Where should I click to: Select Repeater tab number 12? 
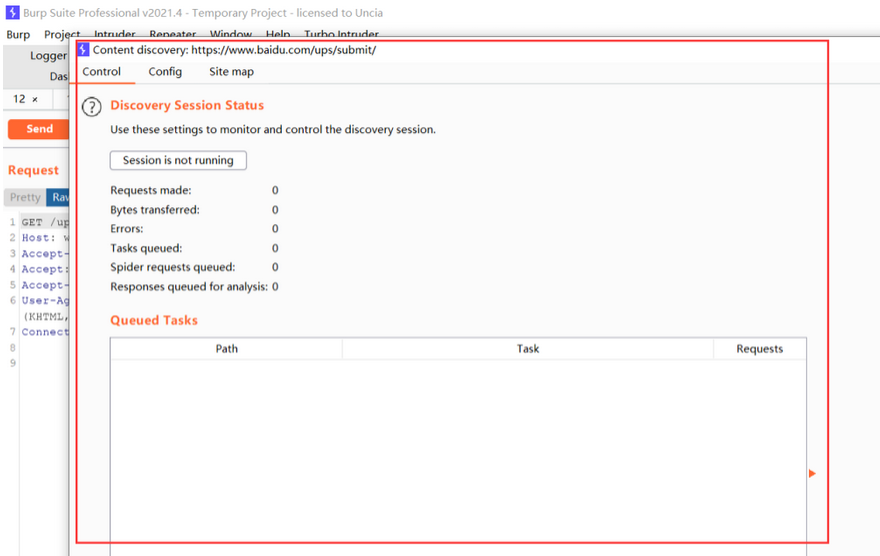(19, 99)
